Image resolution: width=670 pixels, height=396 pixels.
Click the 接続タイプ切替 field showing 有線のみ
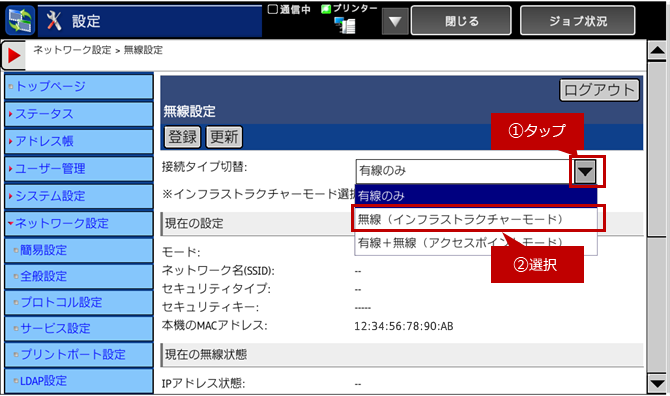tap(464, 171)
